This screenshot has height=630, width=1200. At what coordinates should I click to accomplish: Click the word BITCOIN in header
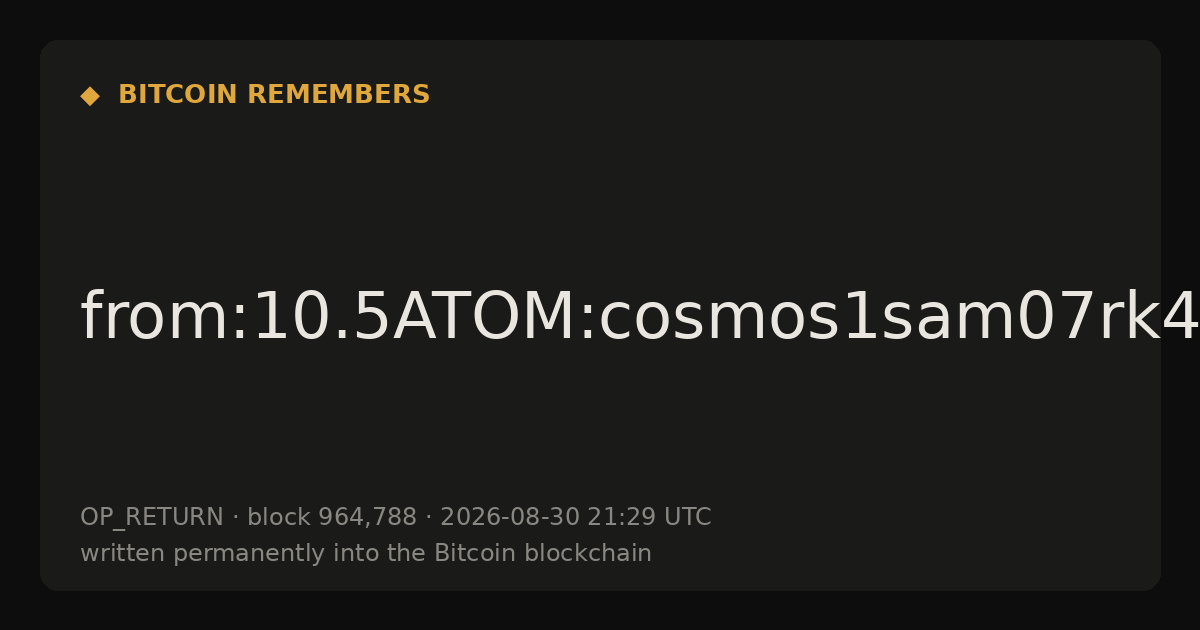(x=179, y=95)
